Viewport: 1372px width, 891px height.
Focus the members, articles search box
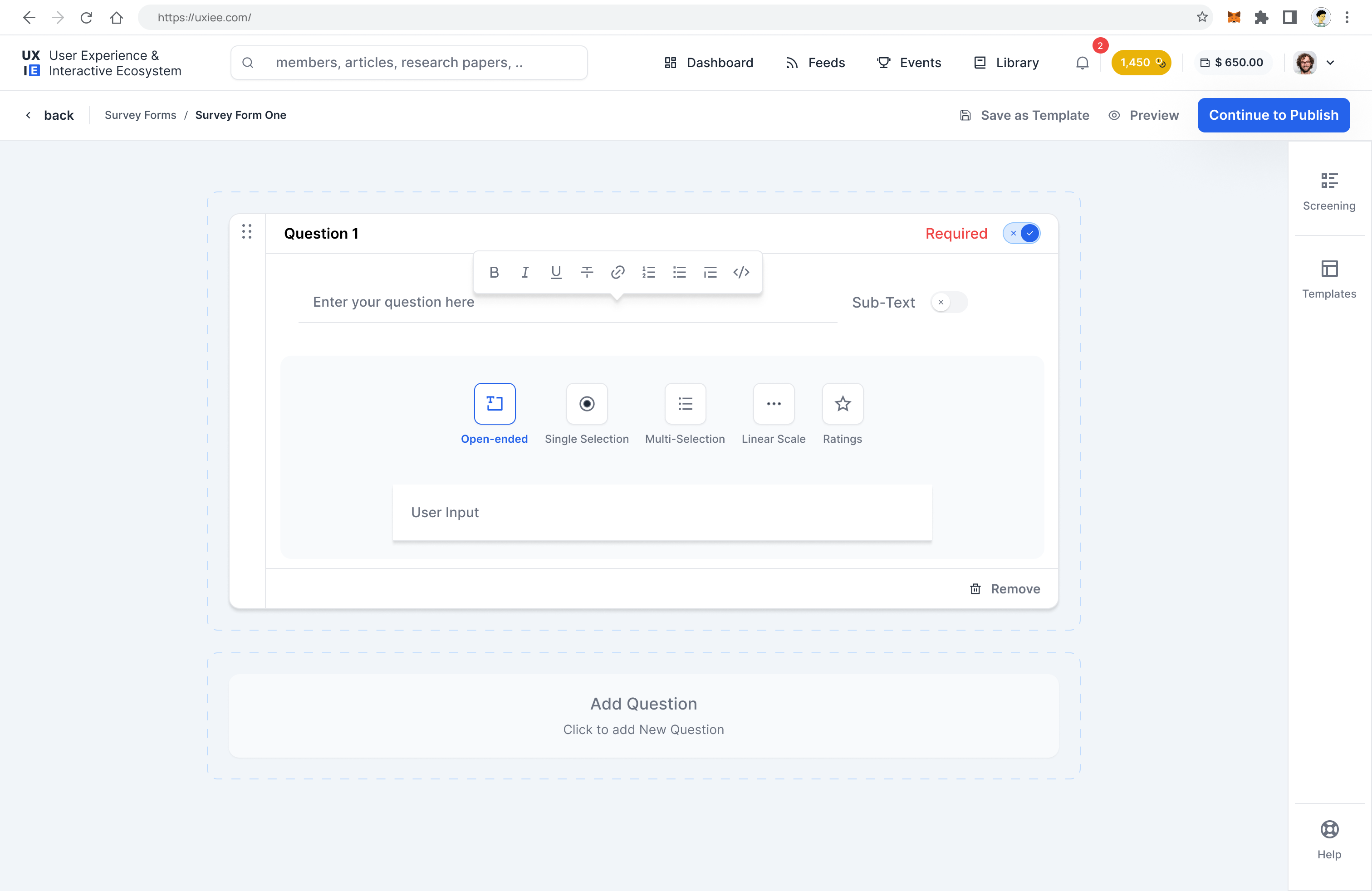(x=409, y=63)
